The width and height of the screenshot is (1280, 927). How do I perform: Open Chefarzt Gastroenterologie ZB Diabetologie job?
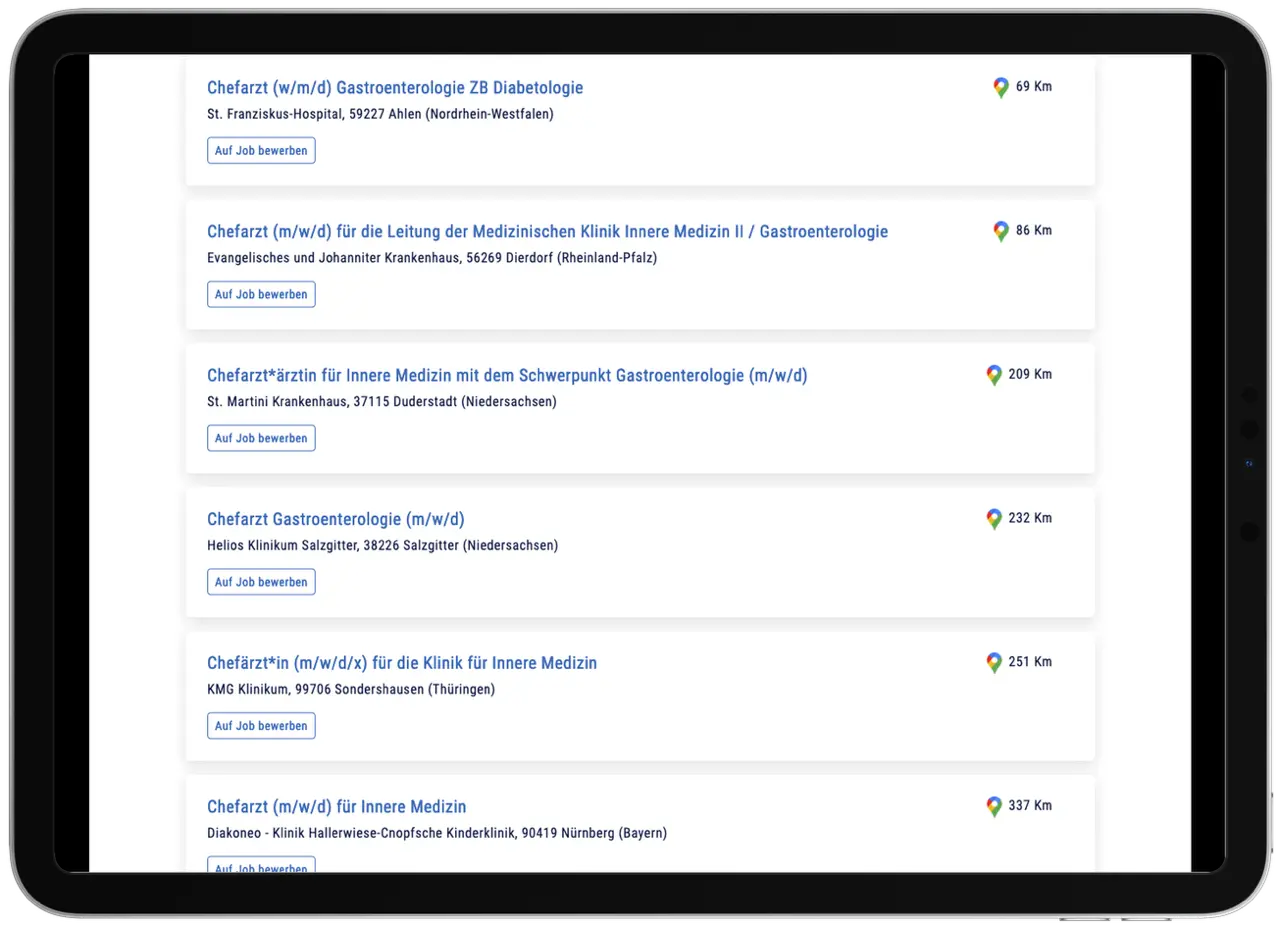(x=395, y=88)
